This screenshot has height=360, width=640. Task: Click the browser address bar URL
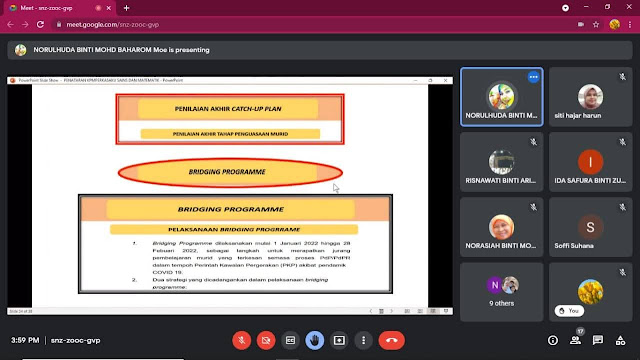113,24
